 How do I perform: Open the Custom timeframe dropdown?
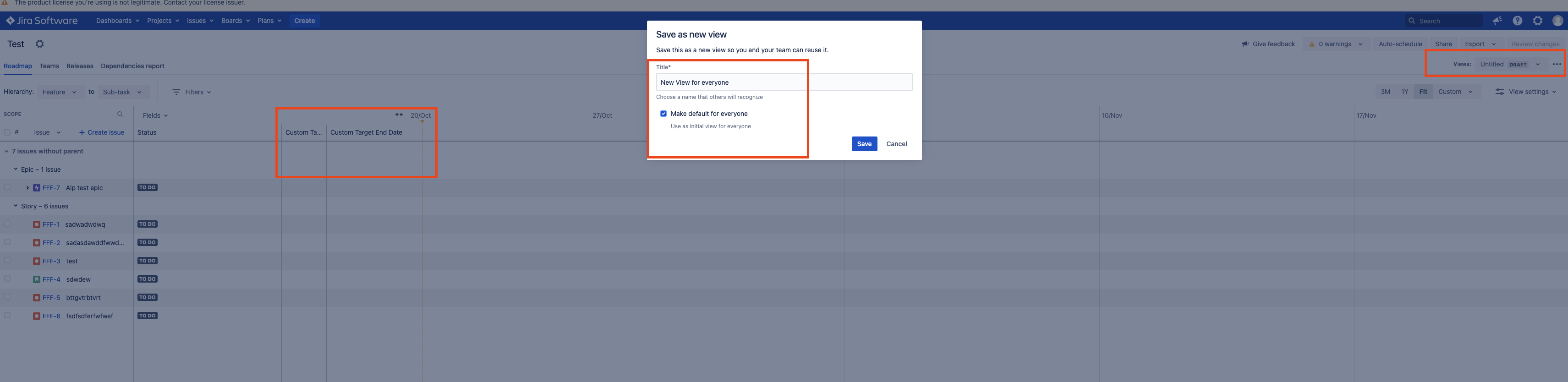pyautogui.click(x=1455, y=92)
